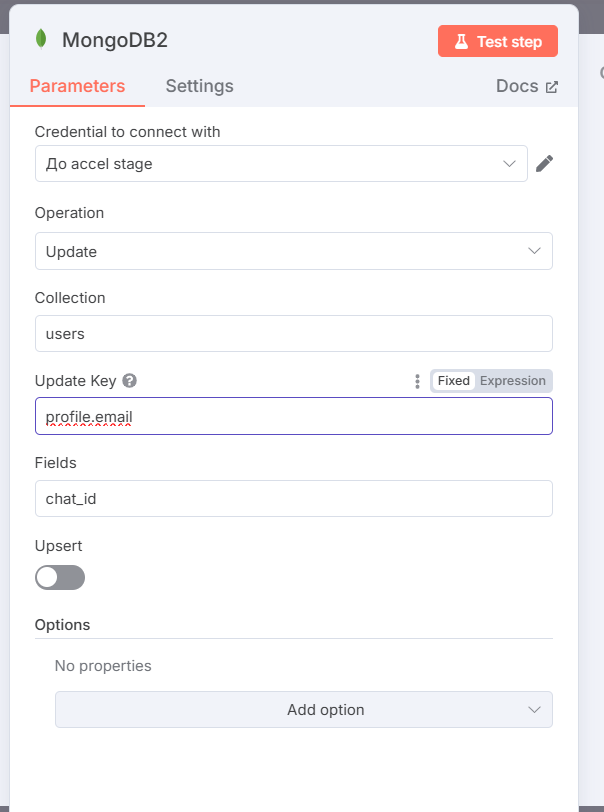Toggle the Upsert switch on
The height and width of the screenshot is (812, 604).
coord(60,577)
